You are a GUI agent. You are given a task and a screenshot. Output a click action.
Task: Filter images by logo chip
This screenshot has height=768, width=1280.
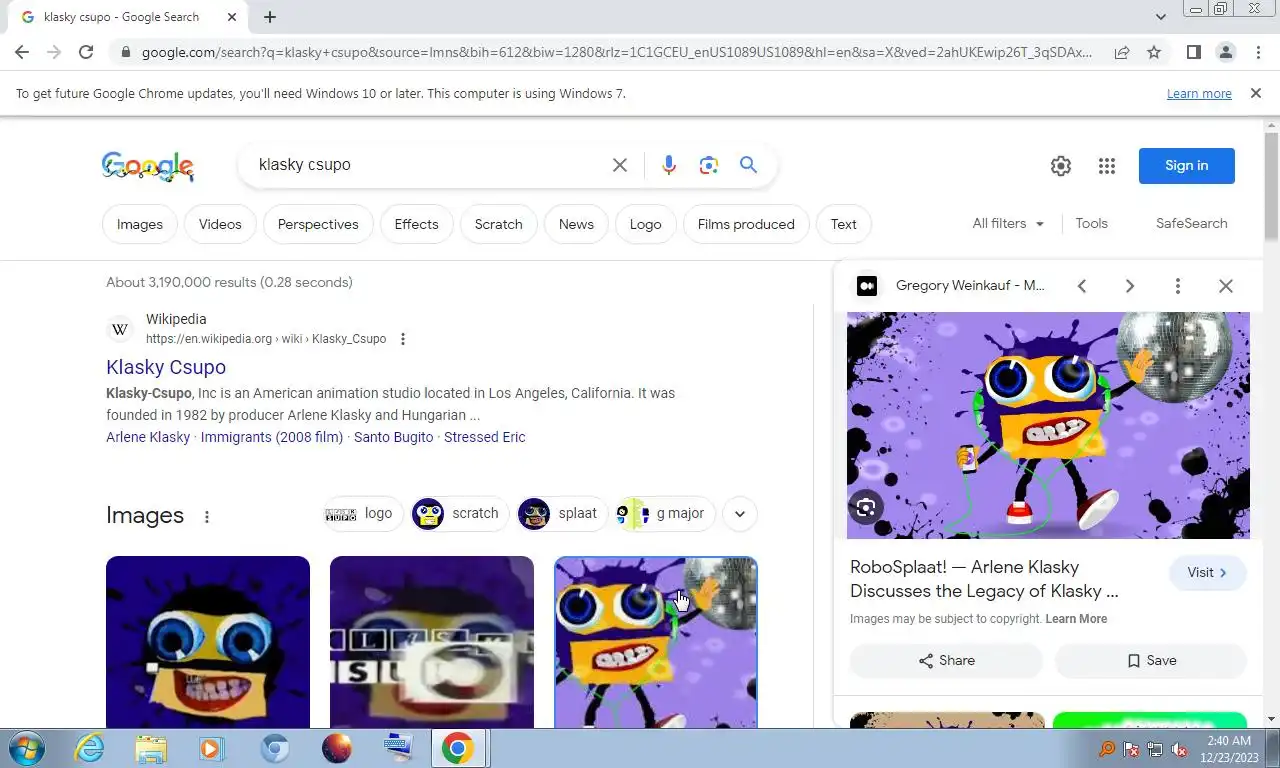(x=361, y=514)
